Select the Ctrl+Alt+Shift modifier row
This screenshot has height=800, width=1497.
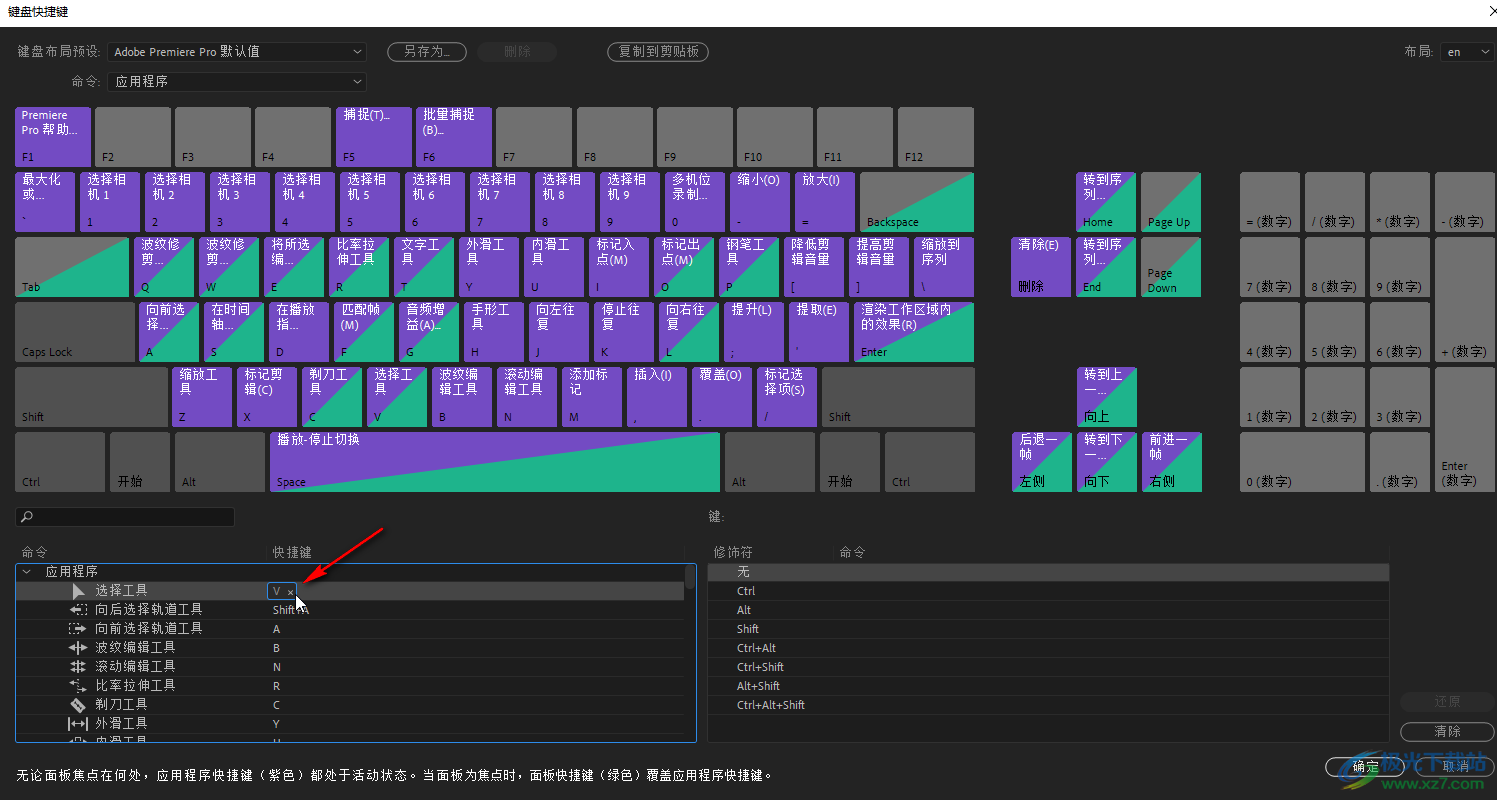click(1048, 705)
